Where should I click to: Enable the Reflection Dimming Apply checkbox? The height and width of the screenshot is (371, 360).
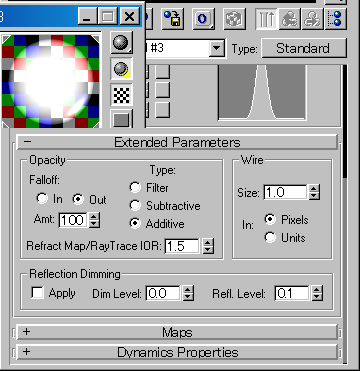[37, 293]
